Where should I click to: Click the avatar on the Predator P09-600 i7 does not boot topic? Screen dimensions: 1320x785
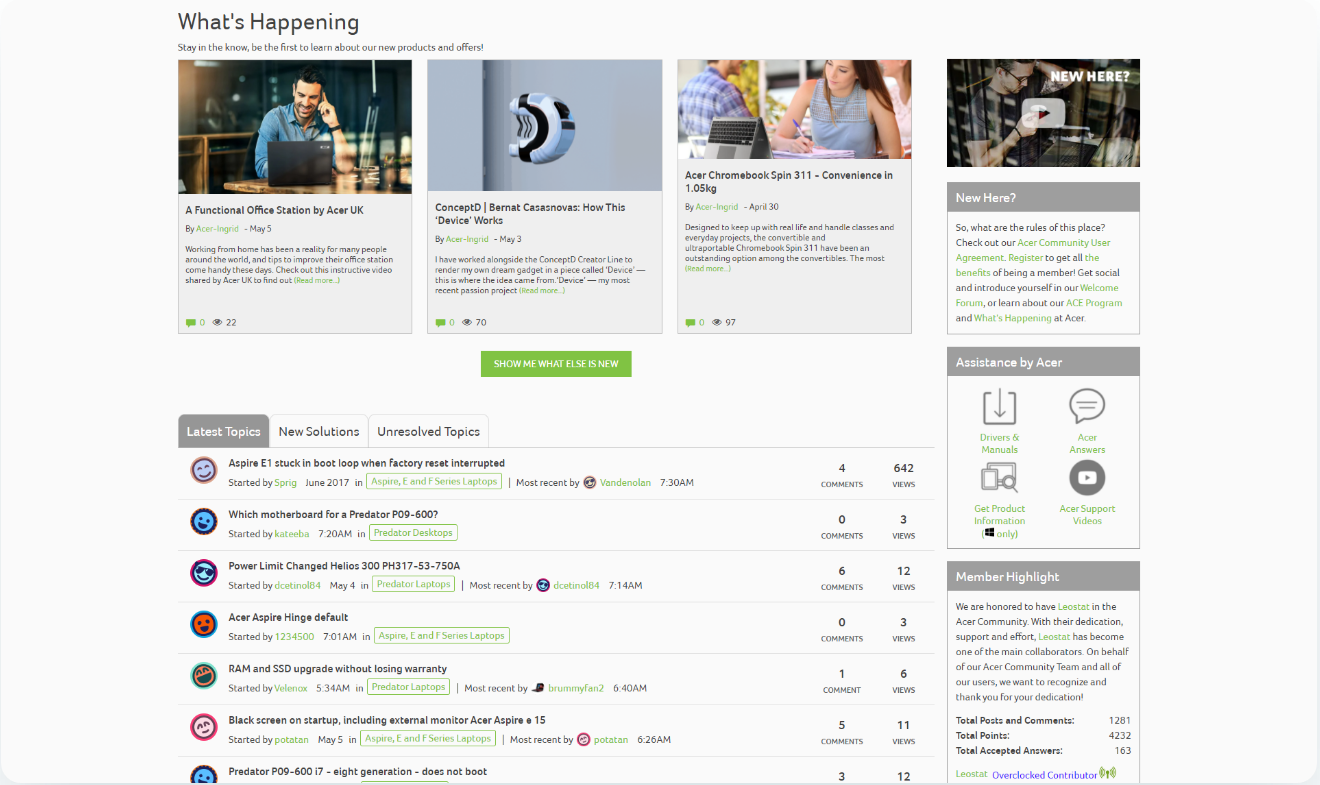(204, 775)
